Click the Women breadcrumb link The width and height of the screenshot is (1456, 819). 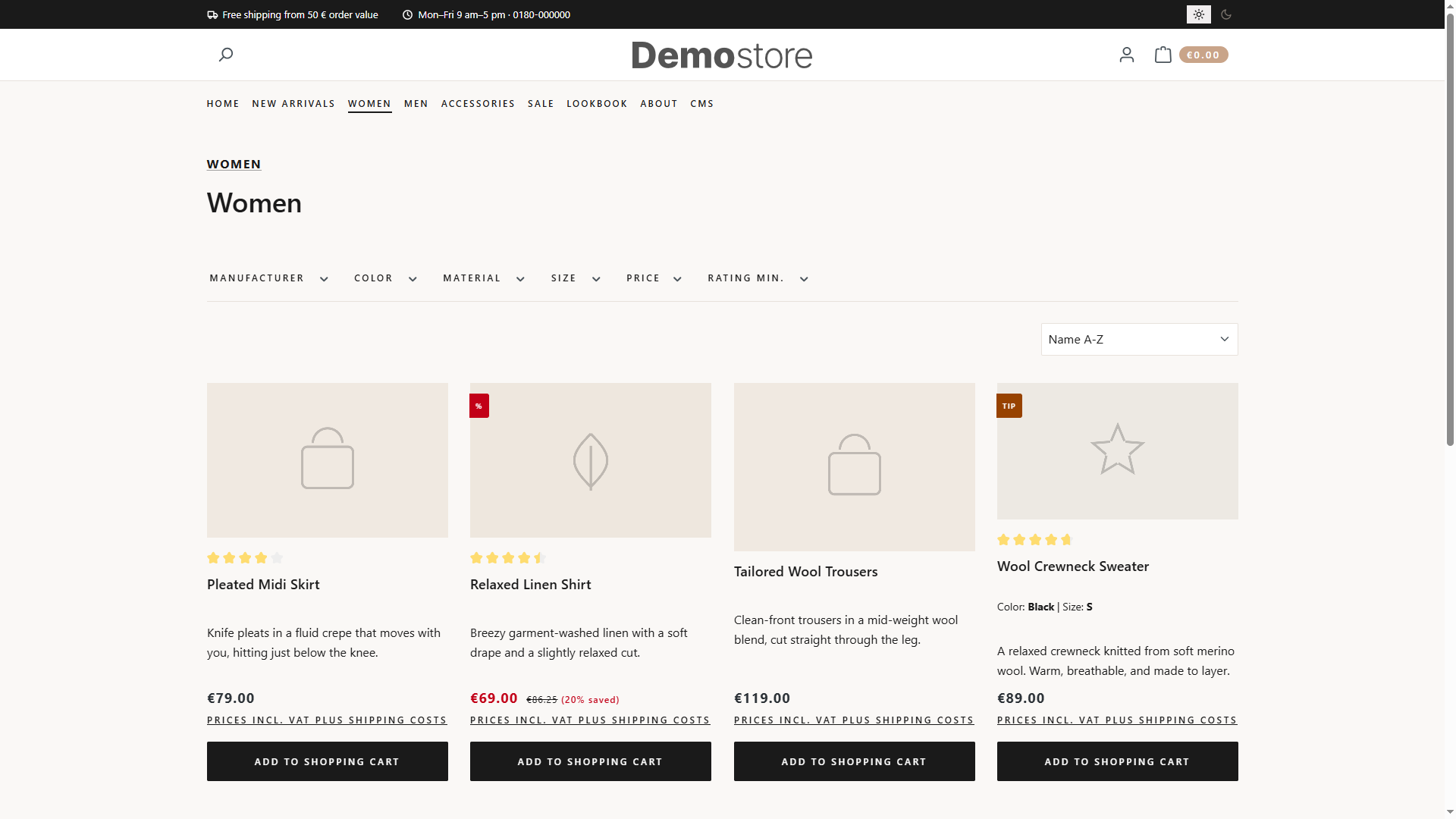click(x=234, y=165)
